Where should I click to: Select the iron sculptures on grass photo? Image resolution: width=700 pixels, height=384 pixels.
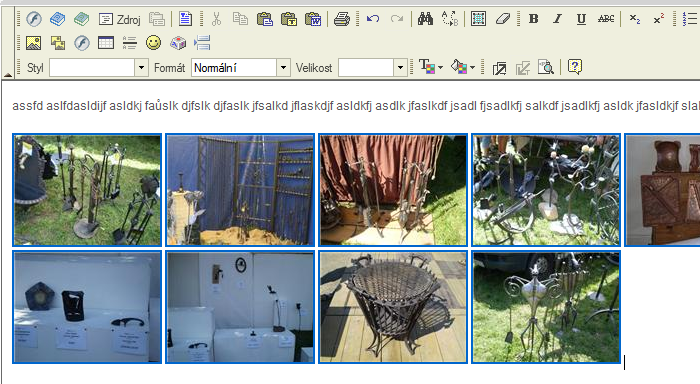[x=546, y=190]
